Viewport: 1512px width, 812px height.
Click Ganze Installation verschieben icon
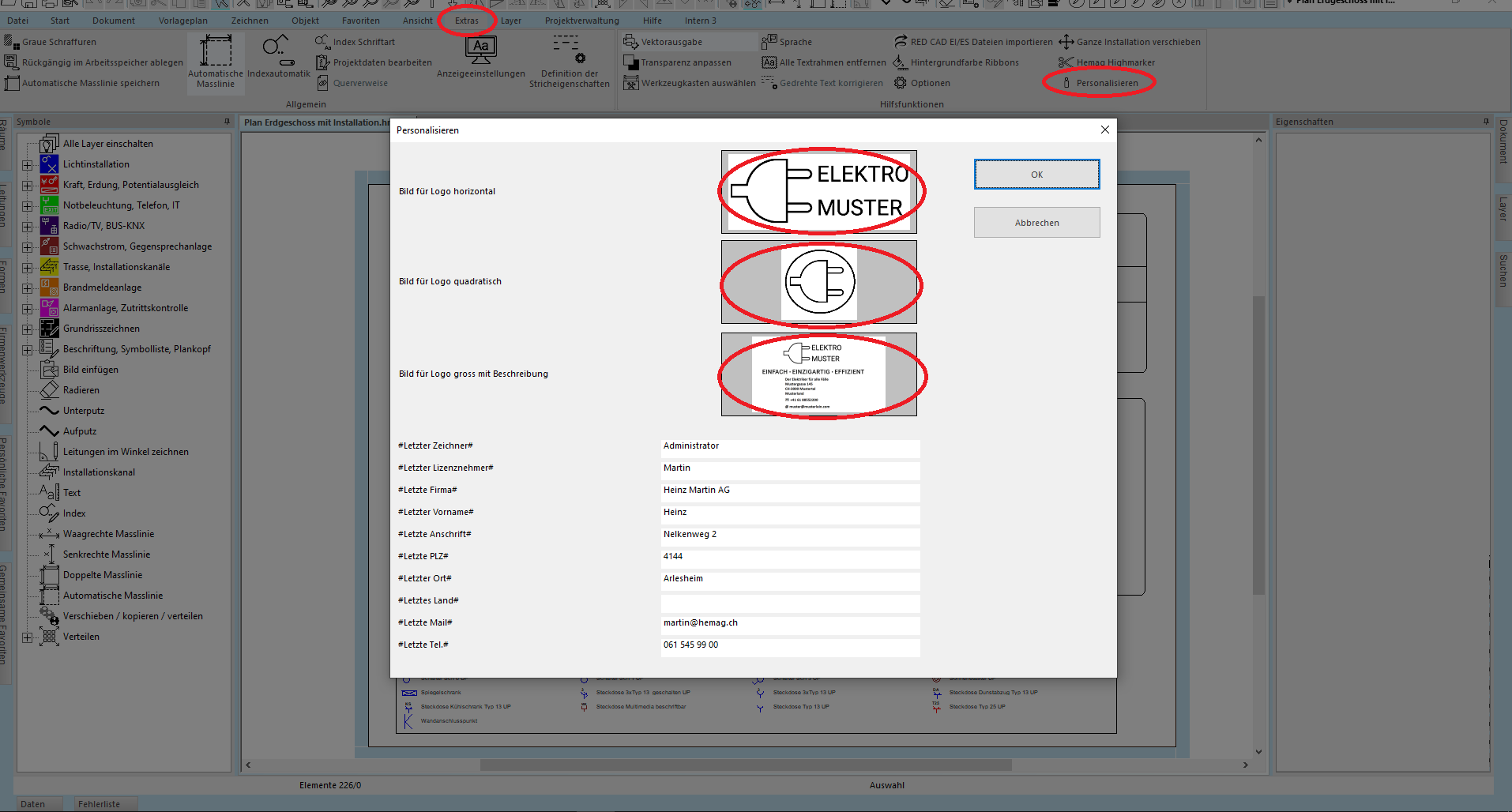pos(1066,42)
